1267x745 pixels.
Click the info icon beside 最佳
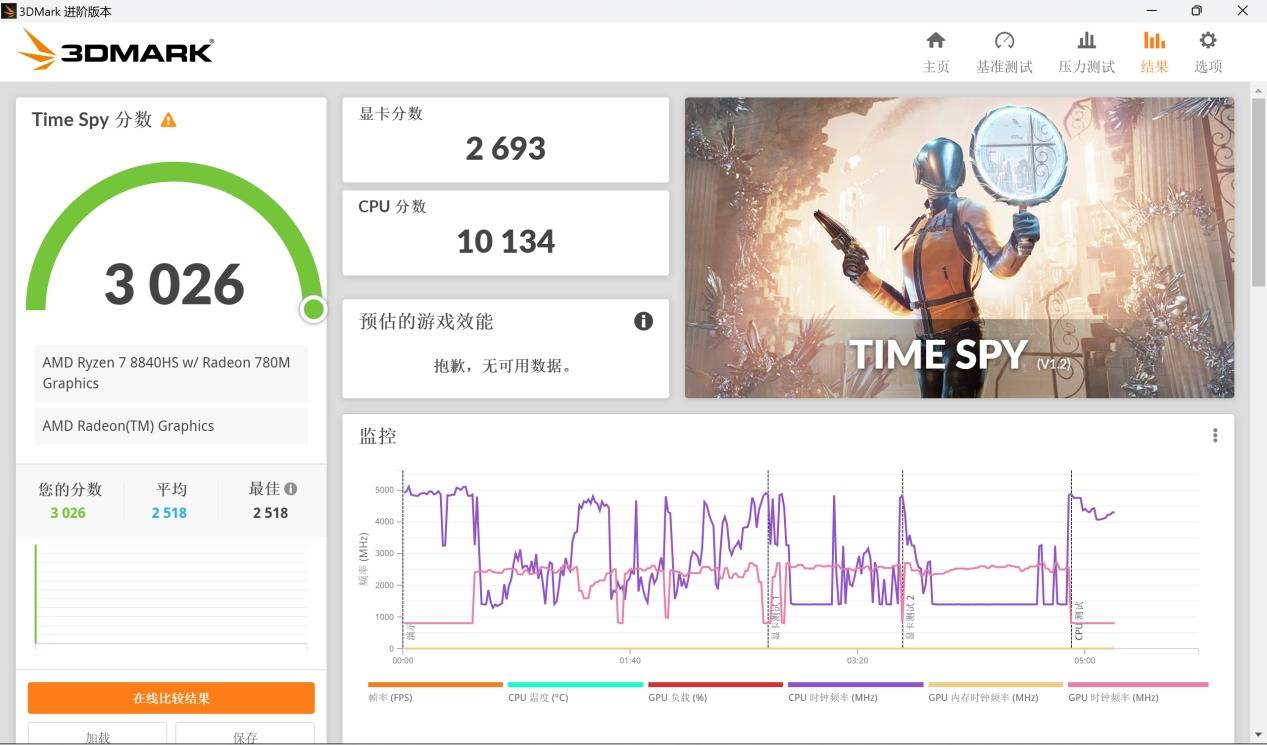290,489
